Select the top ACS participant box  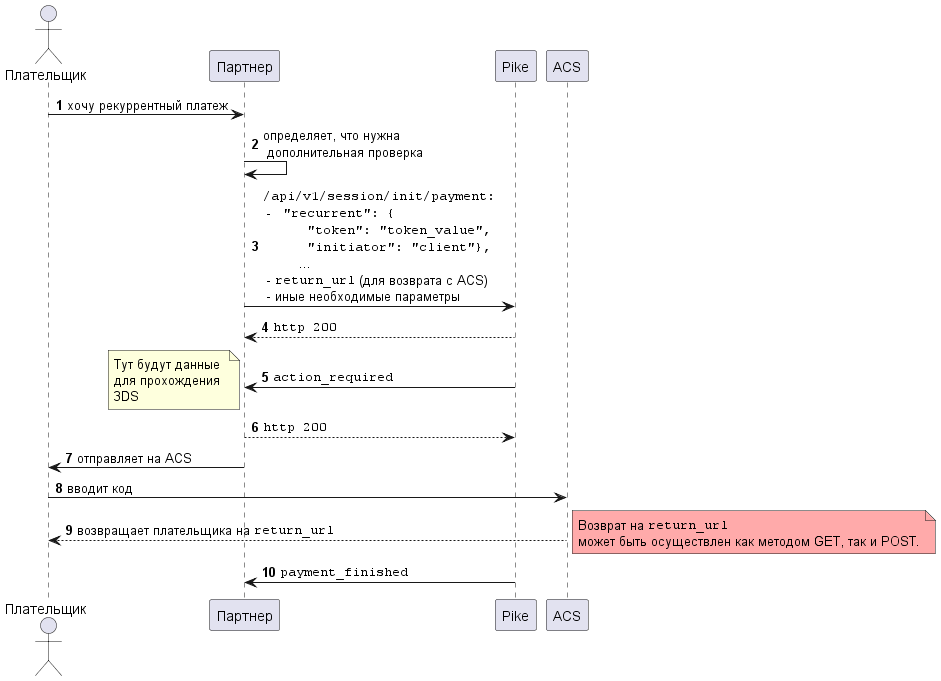pos(567,66)
